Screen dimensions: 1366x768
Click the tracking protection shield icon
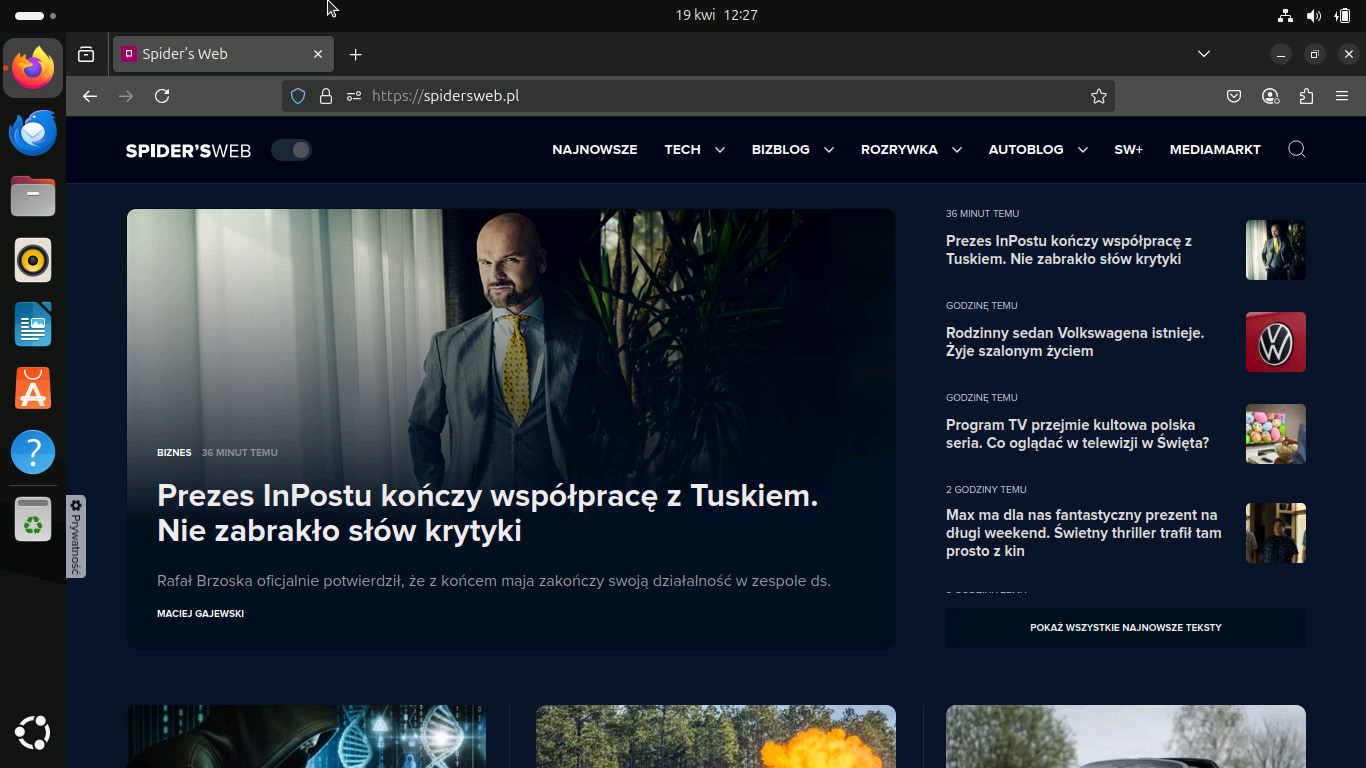click(x=297, y=96)
